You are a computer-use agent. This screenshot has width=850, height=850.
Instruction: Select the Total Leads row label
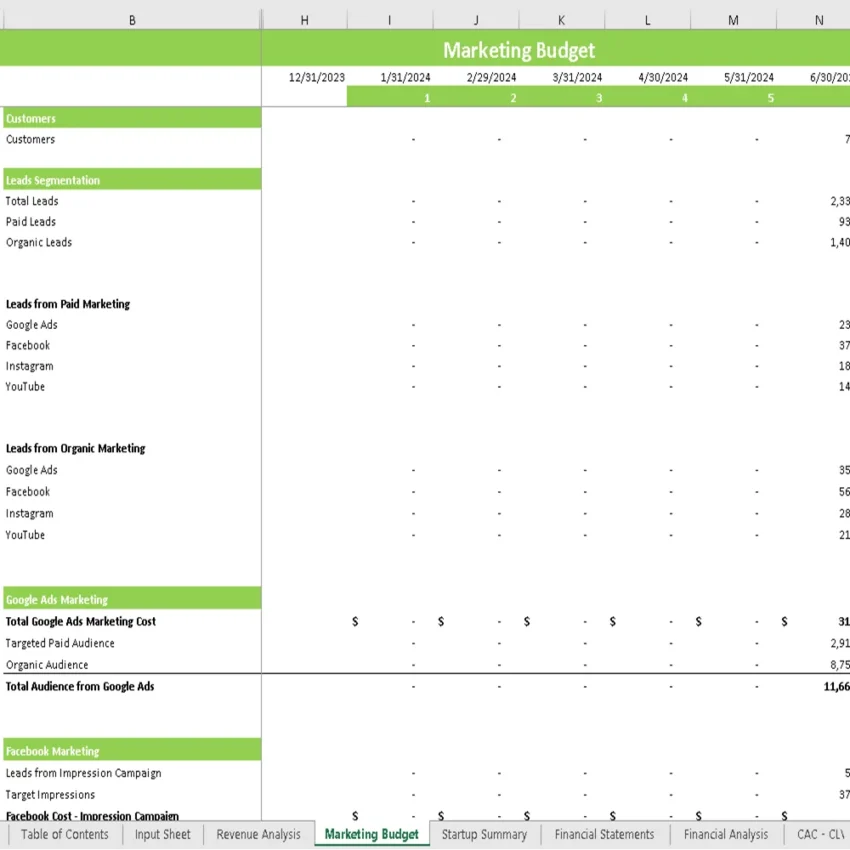click(31, 201)
